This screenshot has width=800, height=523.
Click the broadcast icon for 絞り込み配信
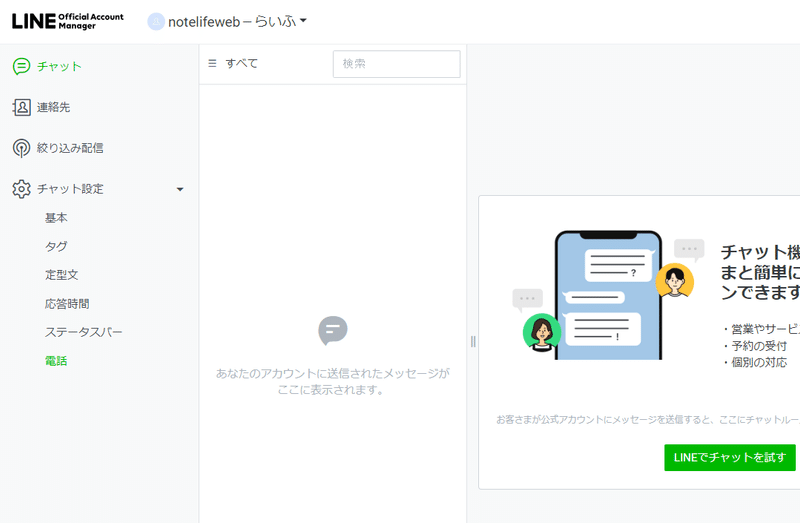coord(21,148)
